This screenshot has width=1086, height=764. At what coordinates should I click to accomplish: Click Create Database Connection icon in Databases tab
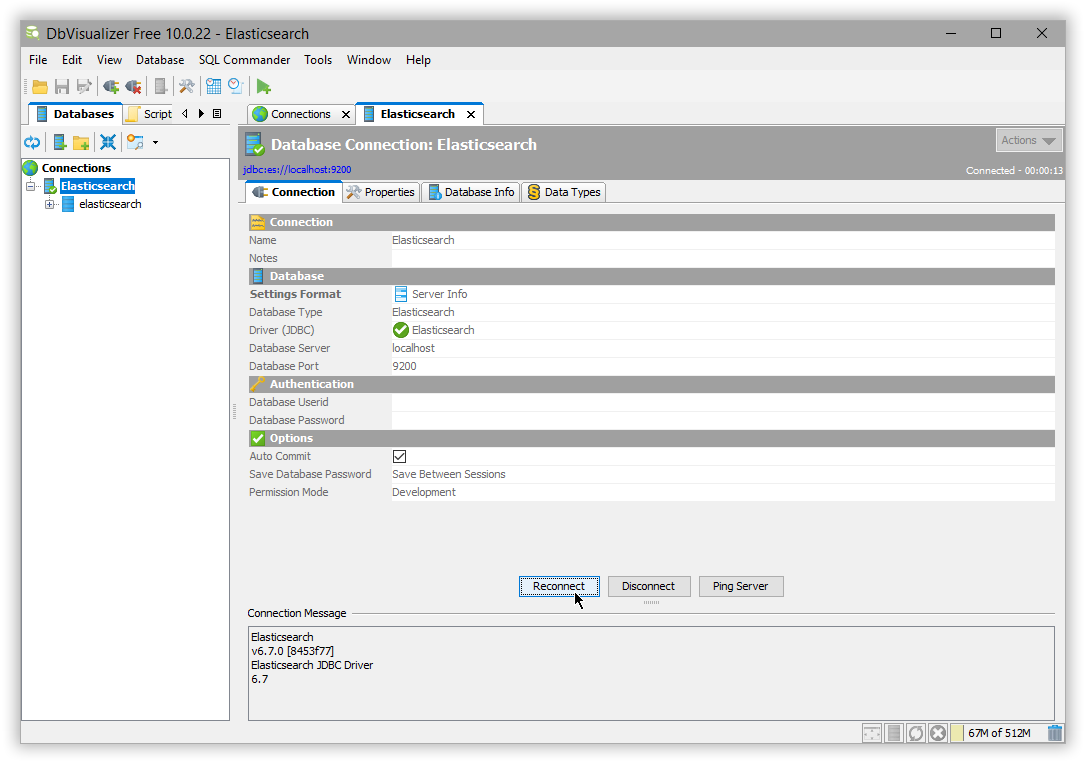pyautogui.click(x=60, y=142)
